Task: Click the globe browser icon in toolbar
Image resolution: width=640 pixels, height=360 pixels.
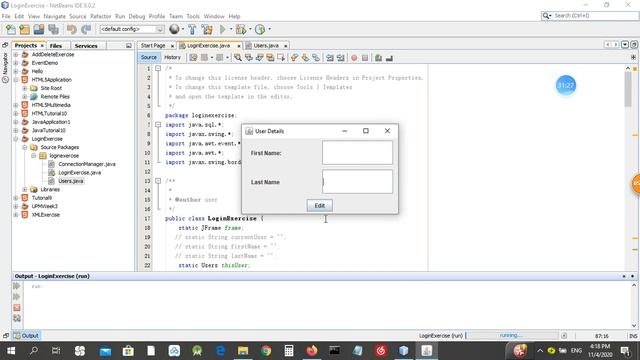Action: tap(174, 29)
